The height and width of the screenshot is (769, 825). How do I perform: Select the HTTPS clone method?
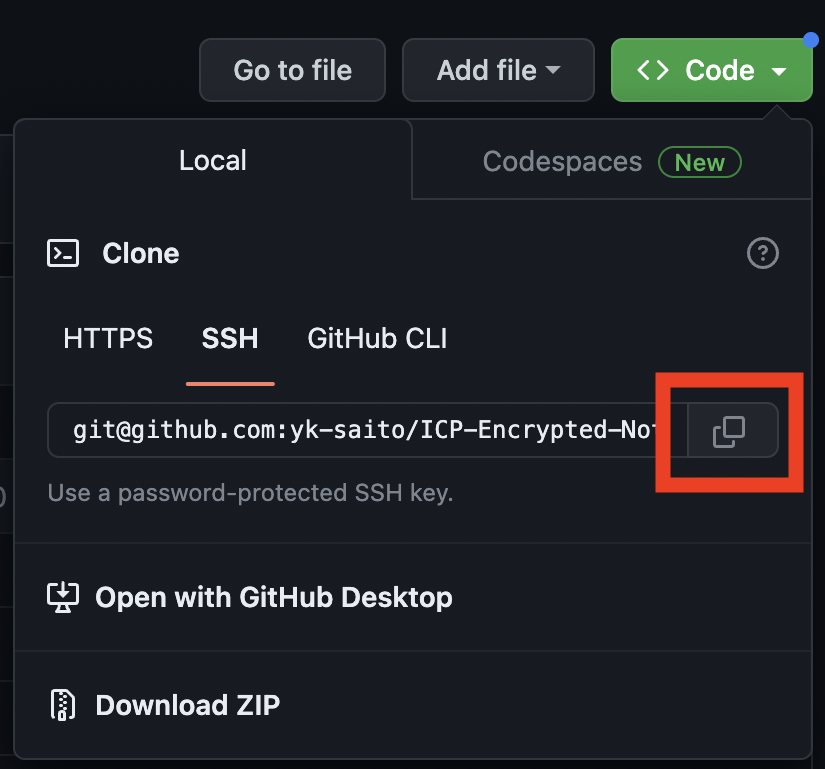(x=108, y=338)
